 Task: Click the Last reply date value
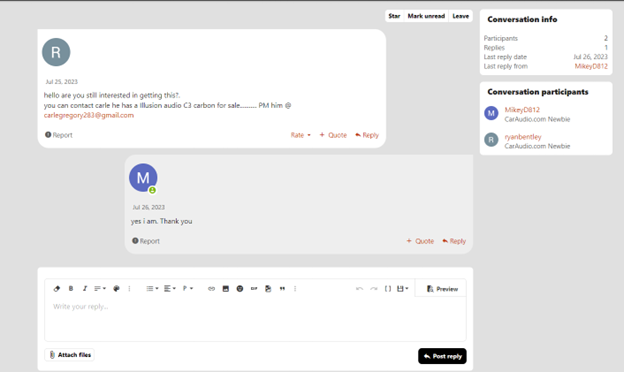click(590, 56)
